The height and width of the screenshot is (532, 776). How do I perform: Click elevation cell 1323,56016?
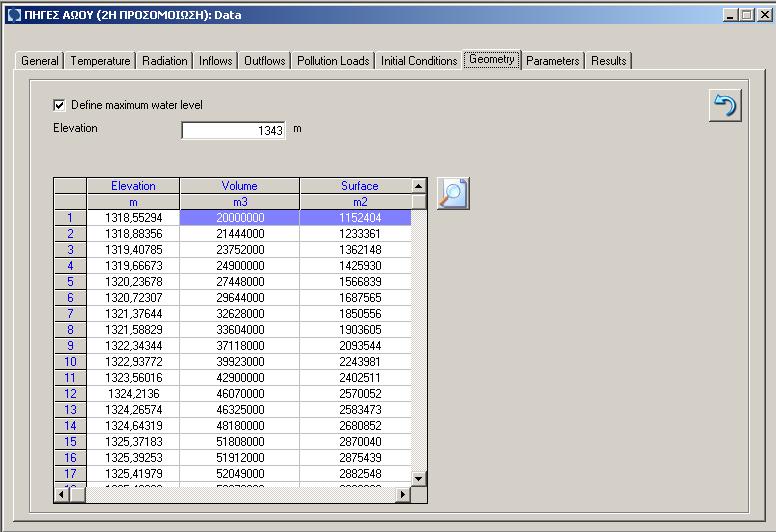(133, 378)
